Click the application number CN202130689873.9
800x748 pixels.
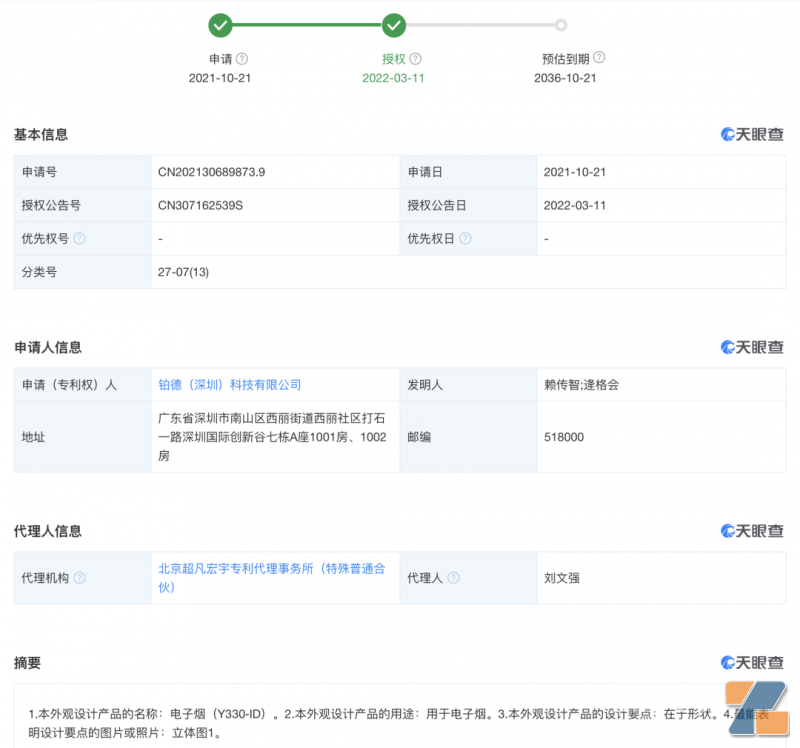click(211, 172)
